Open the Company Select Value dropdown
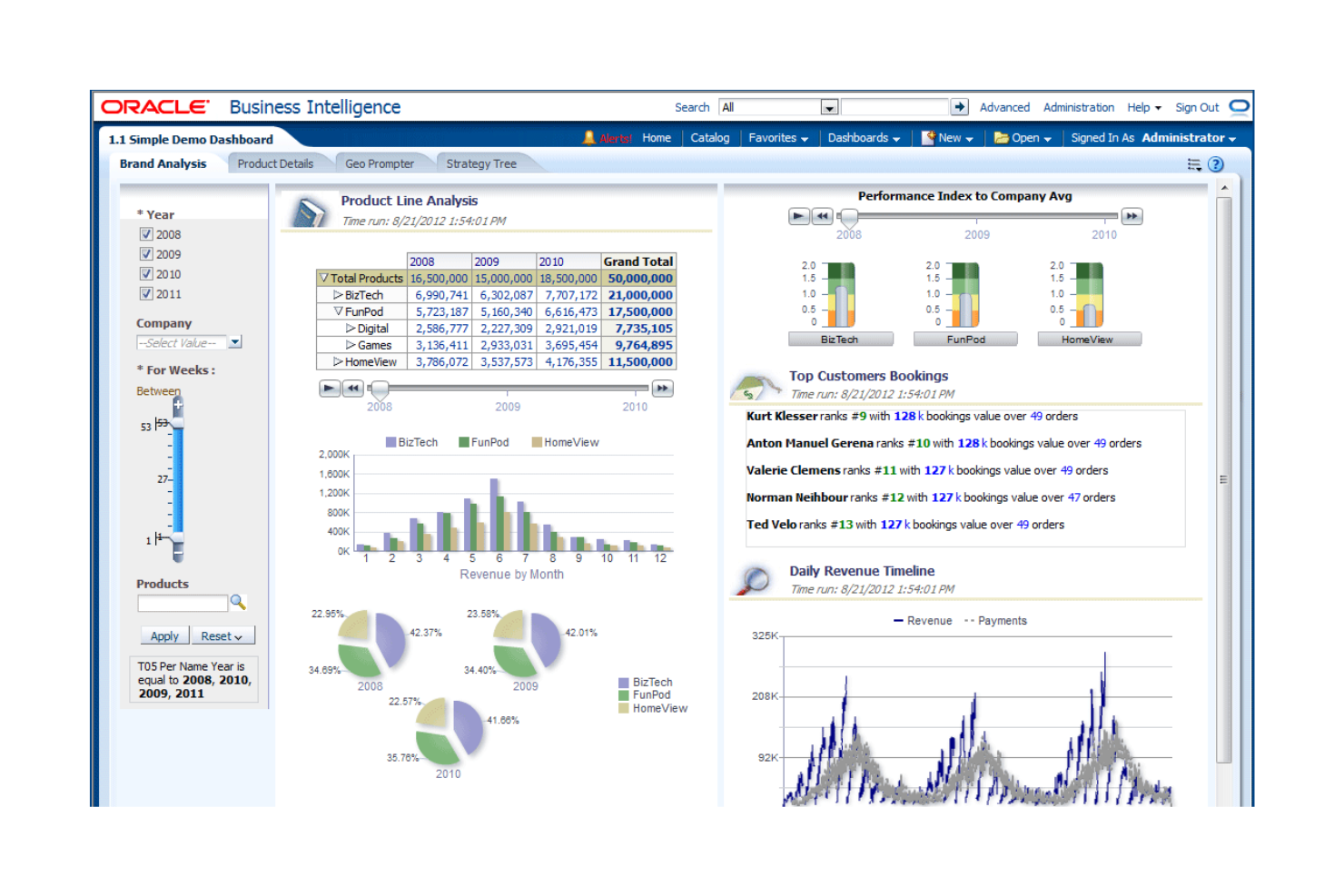 pos(235,342)
